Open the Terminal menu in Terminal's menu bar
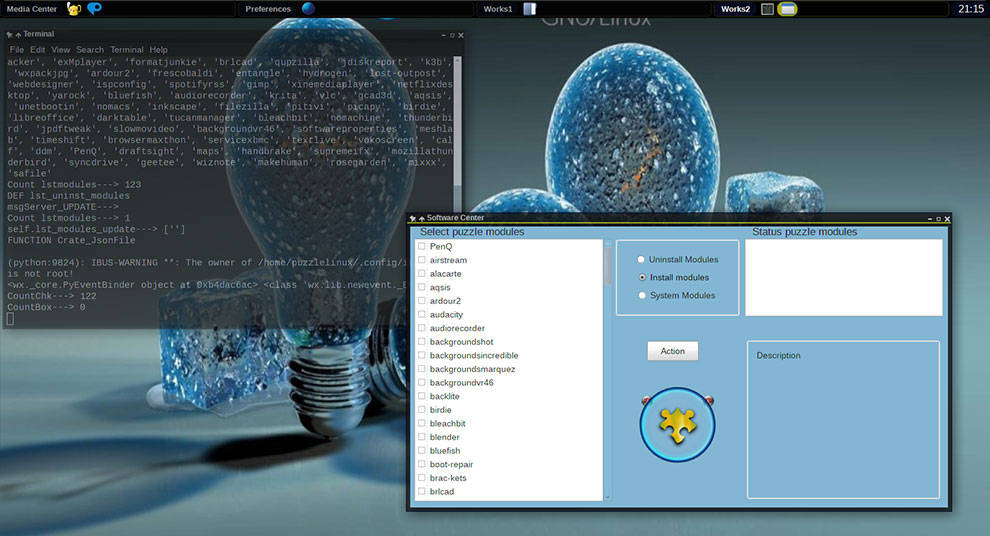Image resolution: width=990 pixels, height=536 pixels. click(127, 49)
